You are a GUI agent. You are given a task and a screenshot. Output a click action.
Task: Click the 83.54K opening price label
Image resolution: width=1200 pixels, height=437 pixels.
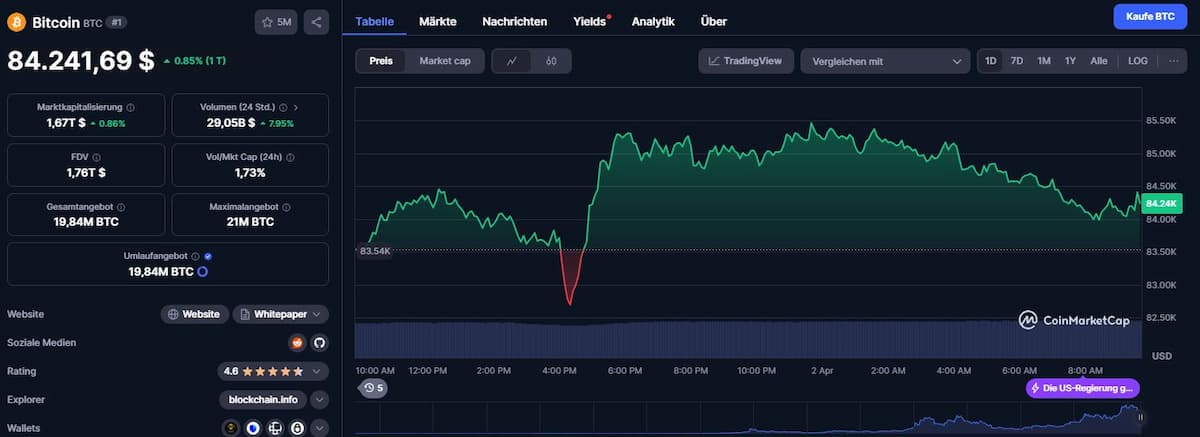tap(375, 251)
